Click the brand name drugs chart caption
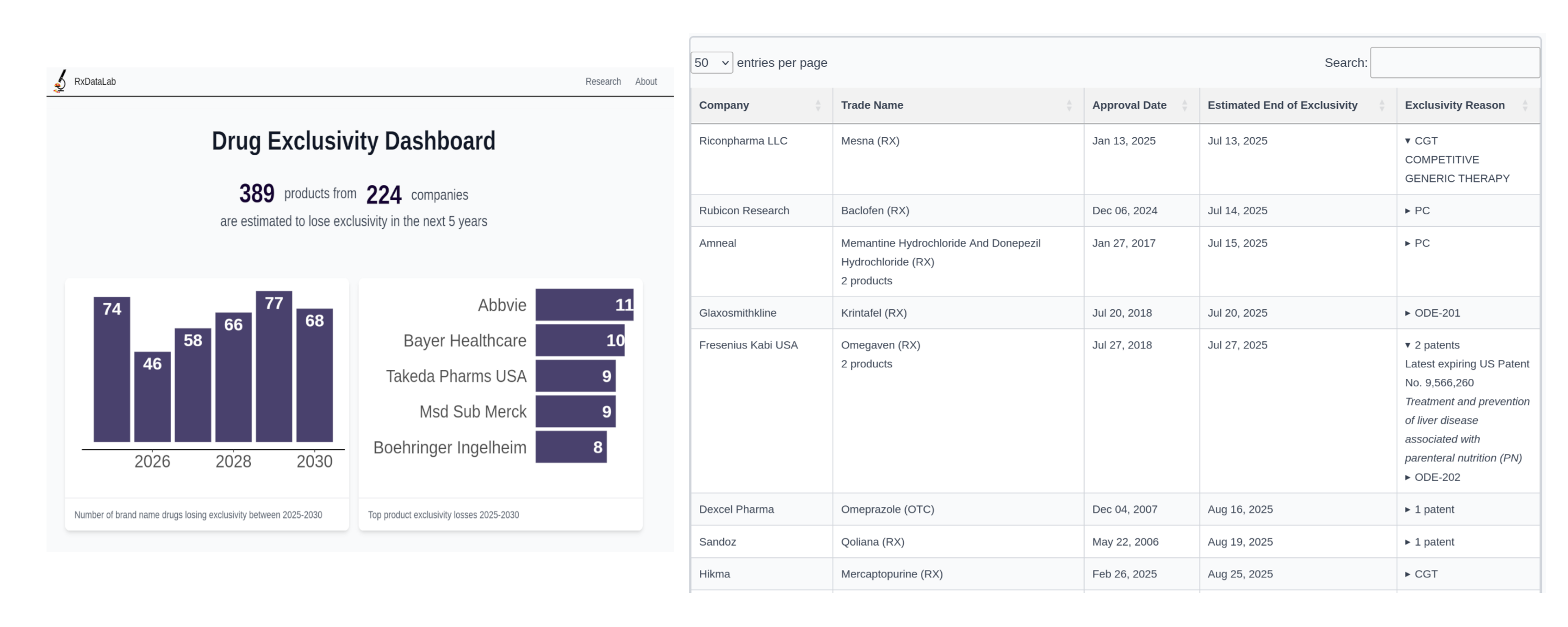This screenshot has height=627, width=1568. coord(198,515)
